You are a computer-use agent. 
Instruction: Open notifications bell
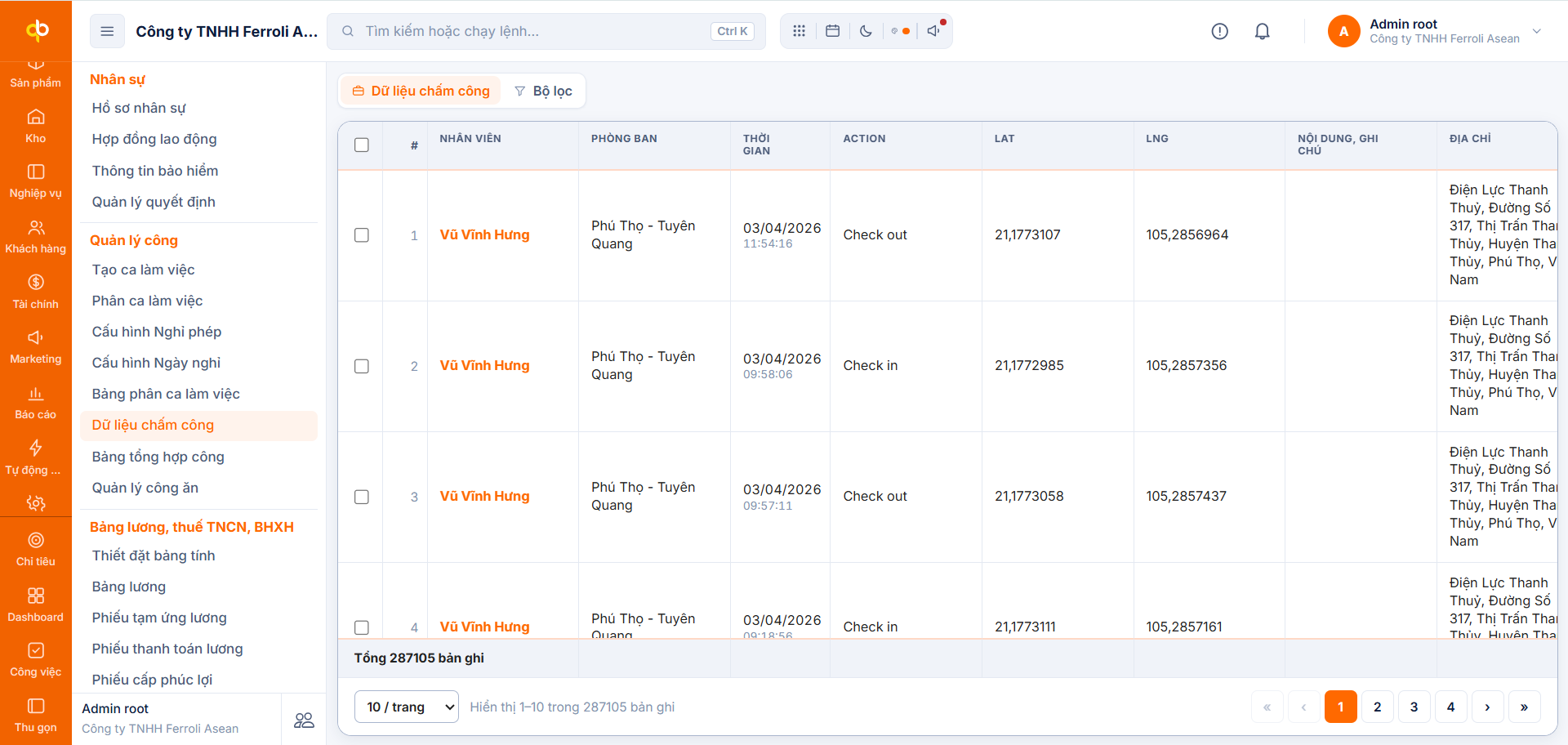[1262, 31]
